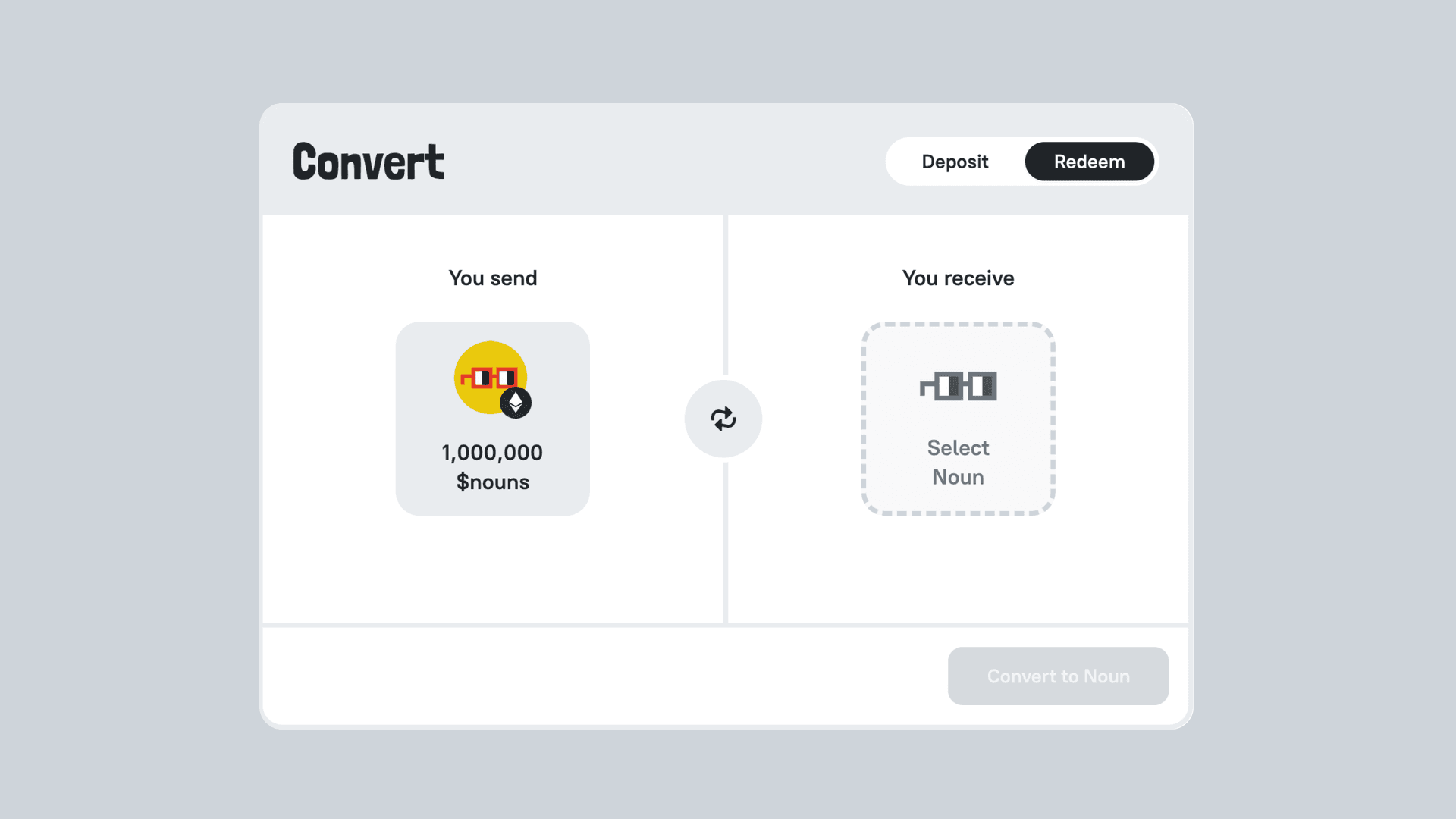Click the 1,000,000 amount value
Screen dimensions: 1456x819
click(x=492, y=453)
